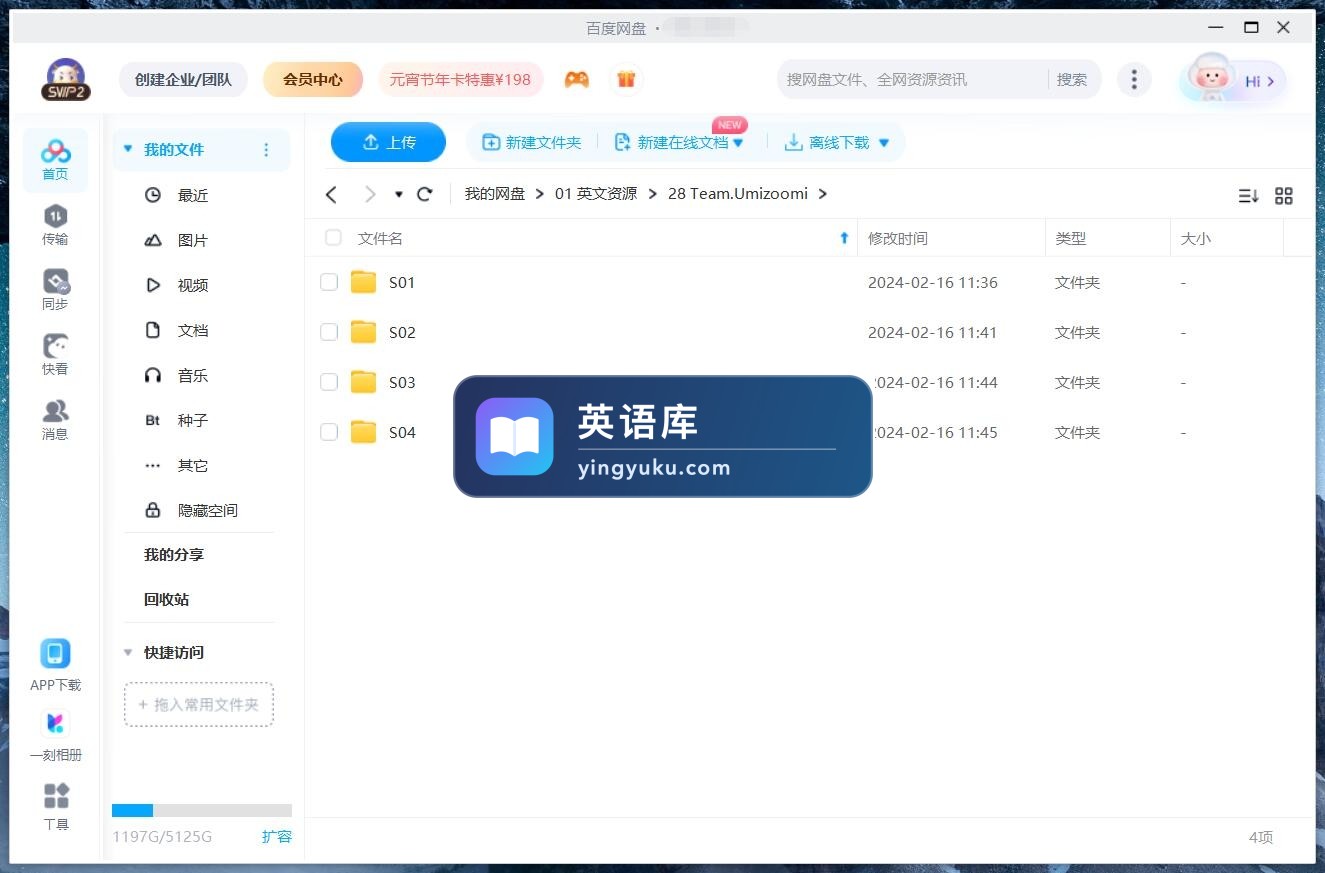This screenshot has height=873, width=1325.
Task: Open the 回收站 recycle bin
Action: [167, 599]
